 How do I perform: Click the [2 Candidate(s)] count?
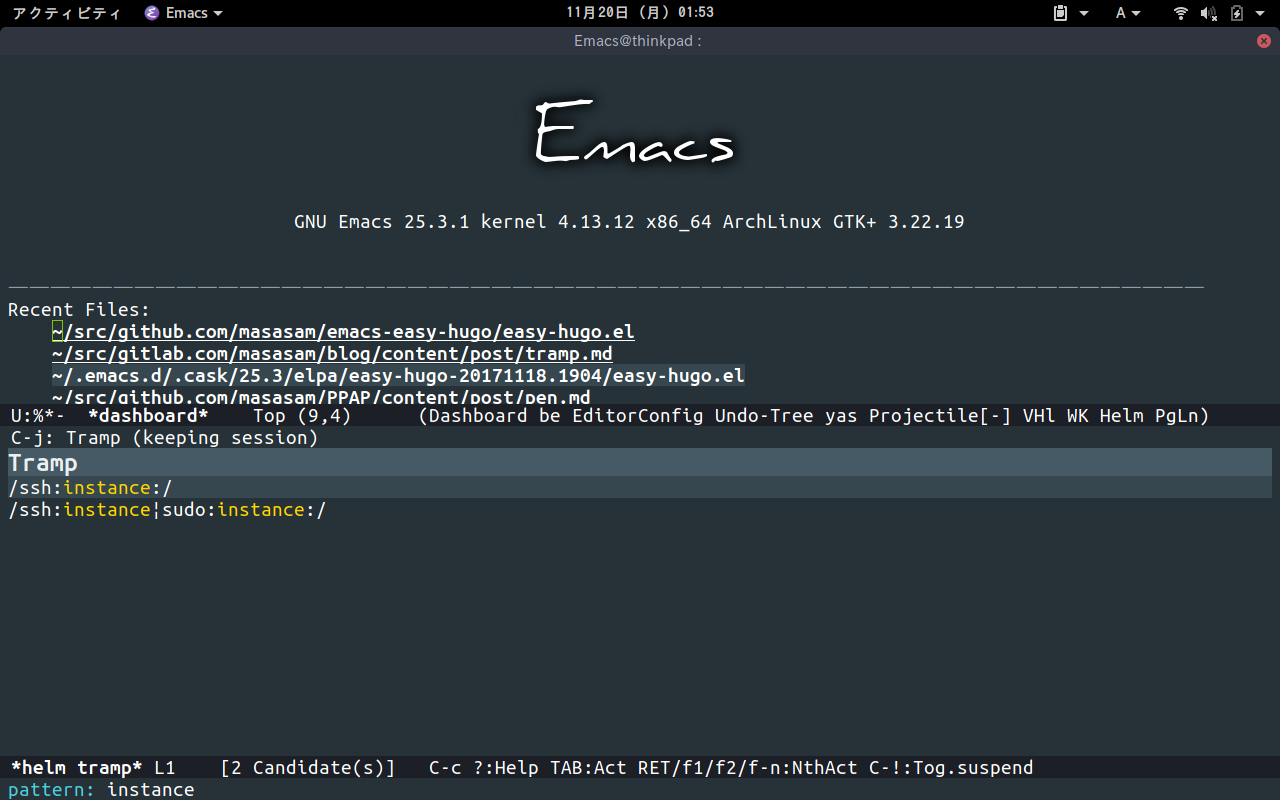(307, 768)
